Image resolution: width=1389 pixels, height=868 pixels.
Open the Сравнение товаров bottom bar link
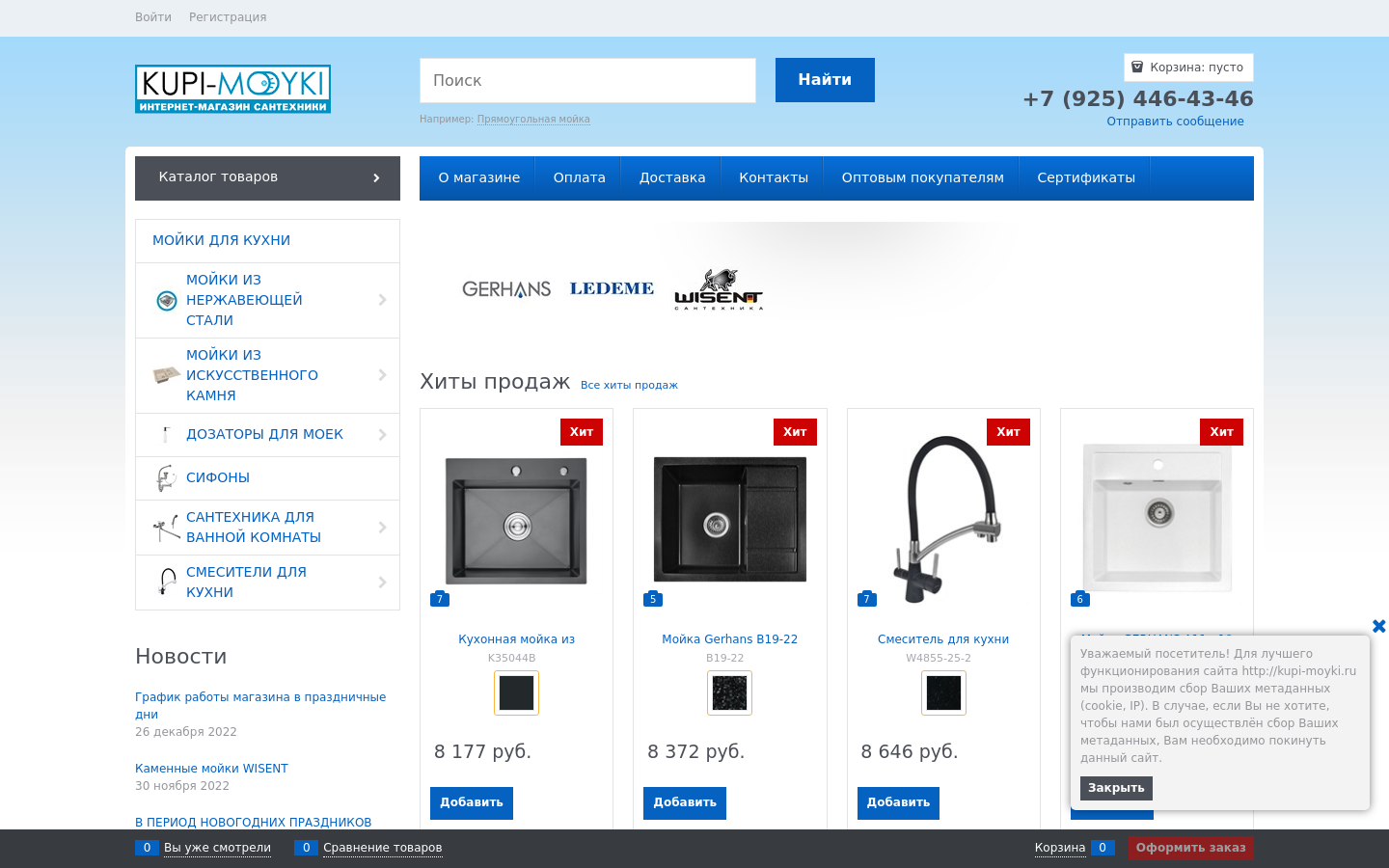point(383,848)
